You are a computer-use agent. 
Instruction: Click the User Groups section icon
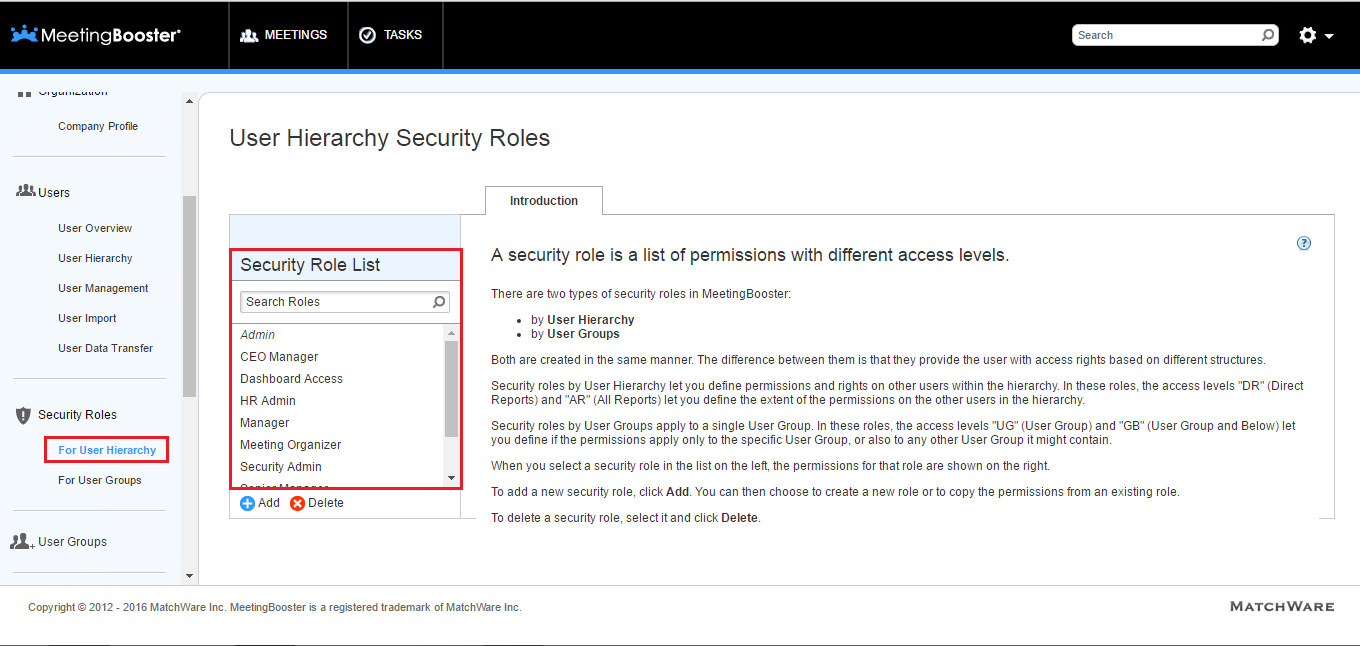(x=22, y=541)
